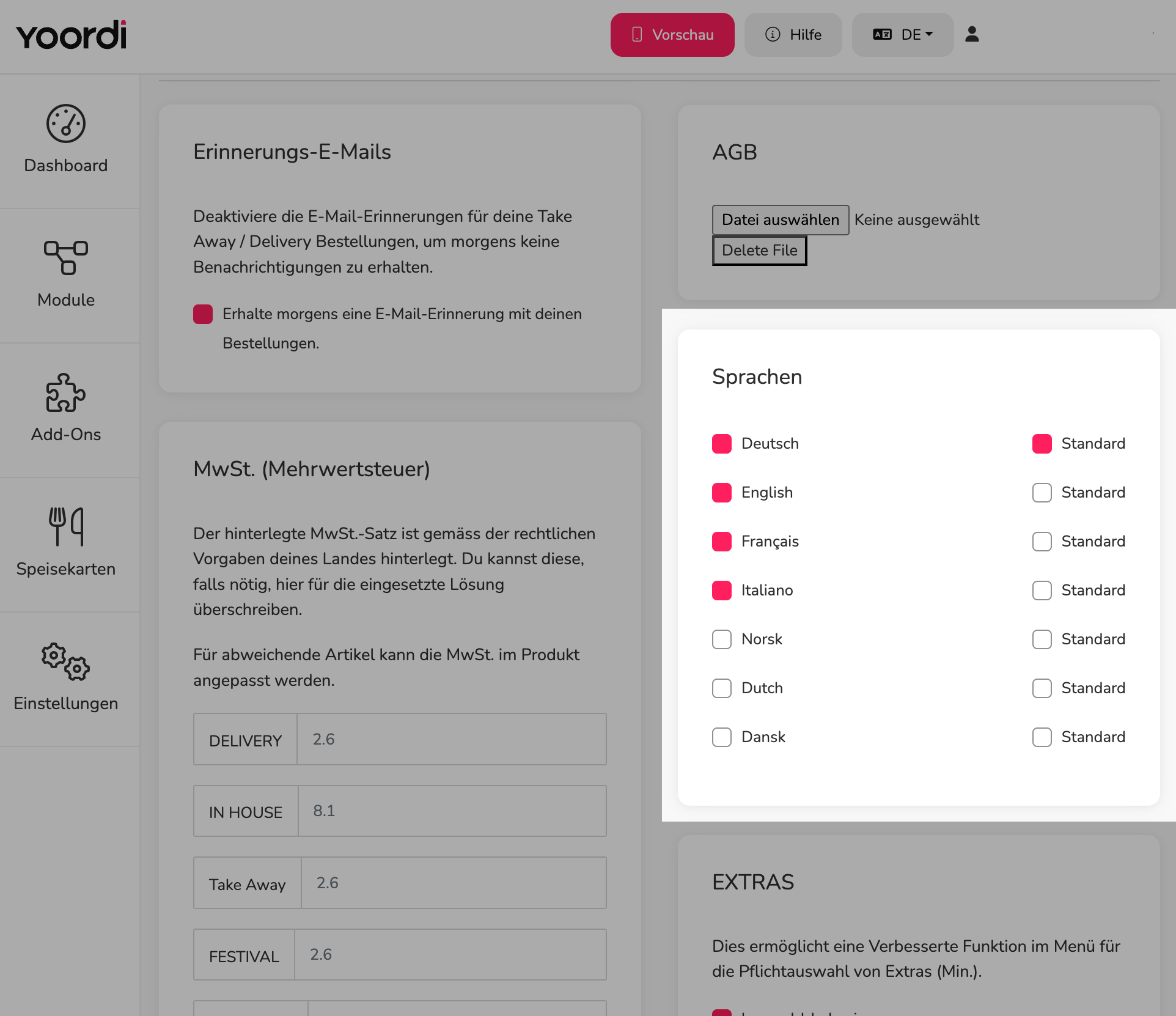Image resolution: width=1176 pixels, height=1016 pixels.
Task: Click Datei auswählen file chooser
Action: [x=781, y=220]
